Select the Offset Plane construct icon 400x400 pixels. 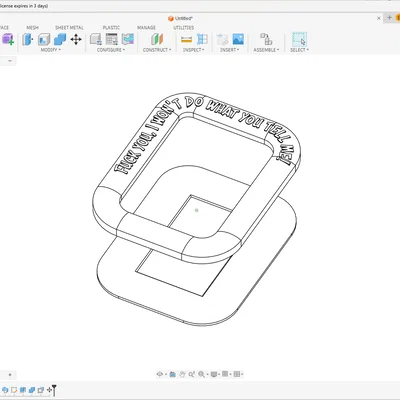pos(157,39)
